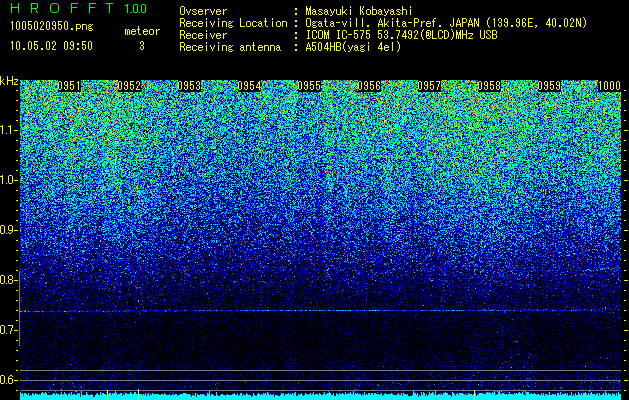
Task: Select the 0.9 frequency axis label
Action: (x=8, y=230)
